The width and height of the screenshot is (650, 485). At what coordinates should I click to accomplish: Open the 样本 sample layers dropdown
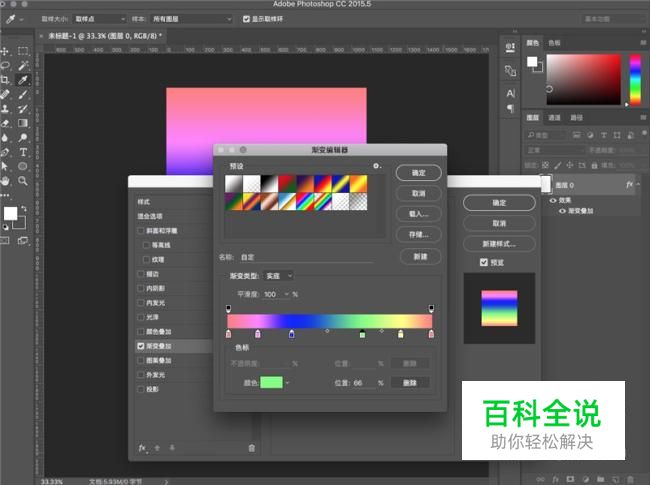[x=198, y=19]
